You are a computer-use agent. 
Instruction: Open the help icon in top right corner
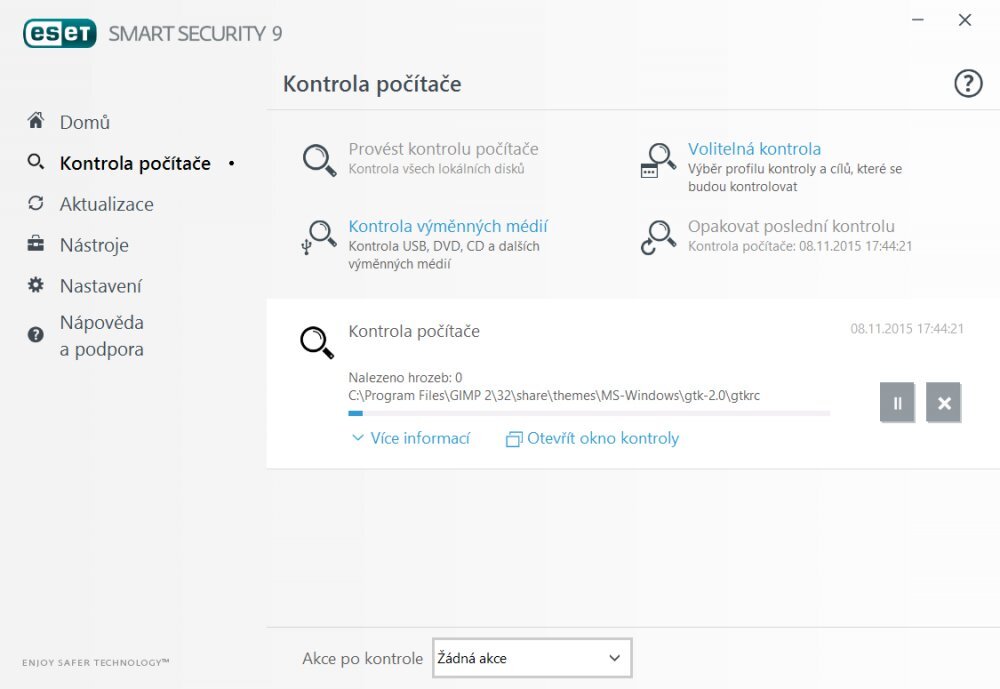pos(967,84)
